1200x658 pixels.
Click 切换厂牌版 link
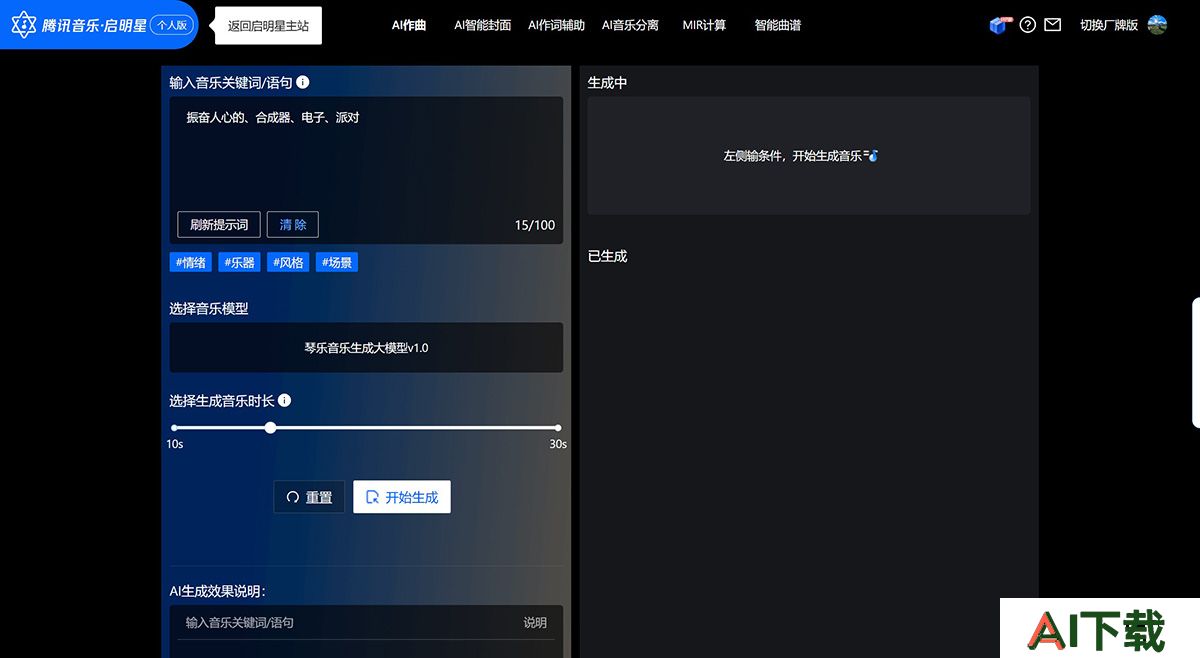coord(1109,25)
